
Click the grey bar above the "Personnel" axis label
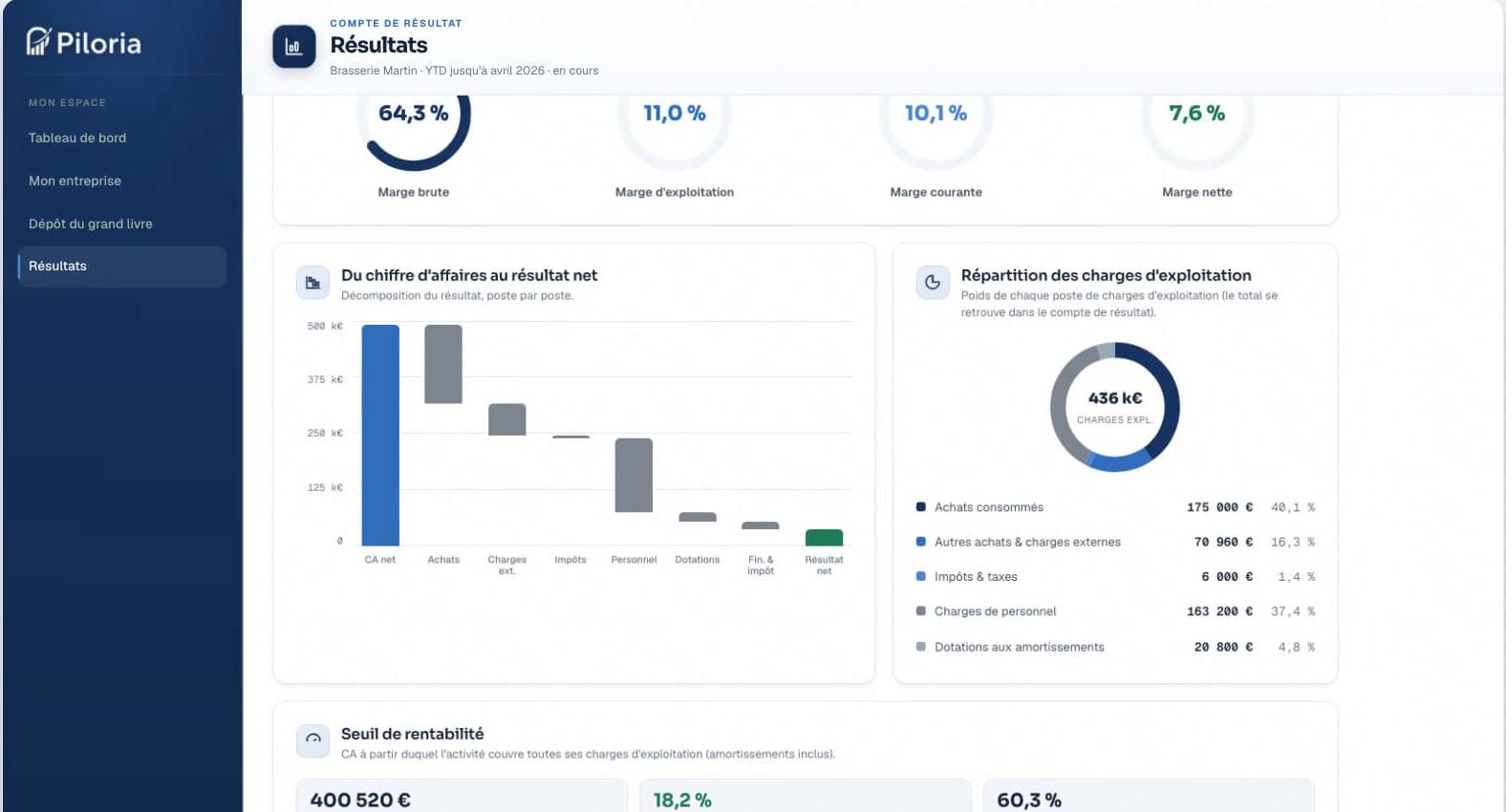634,475
